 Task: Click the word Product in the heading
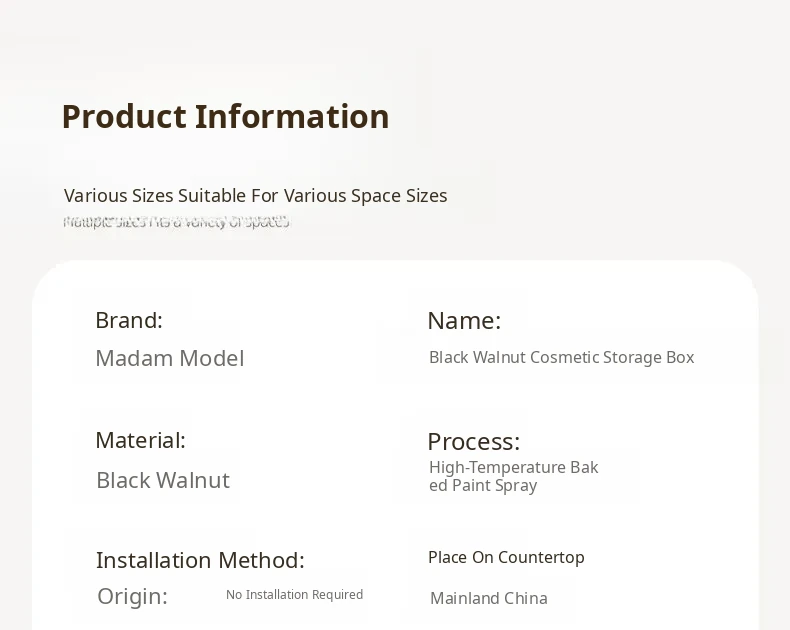pos(124,117)
